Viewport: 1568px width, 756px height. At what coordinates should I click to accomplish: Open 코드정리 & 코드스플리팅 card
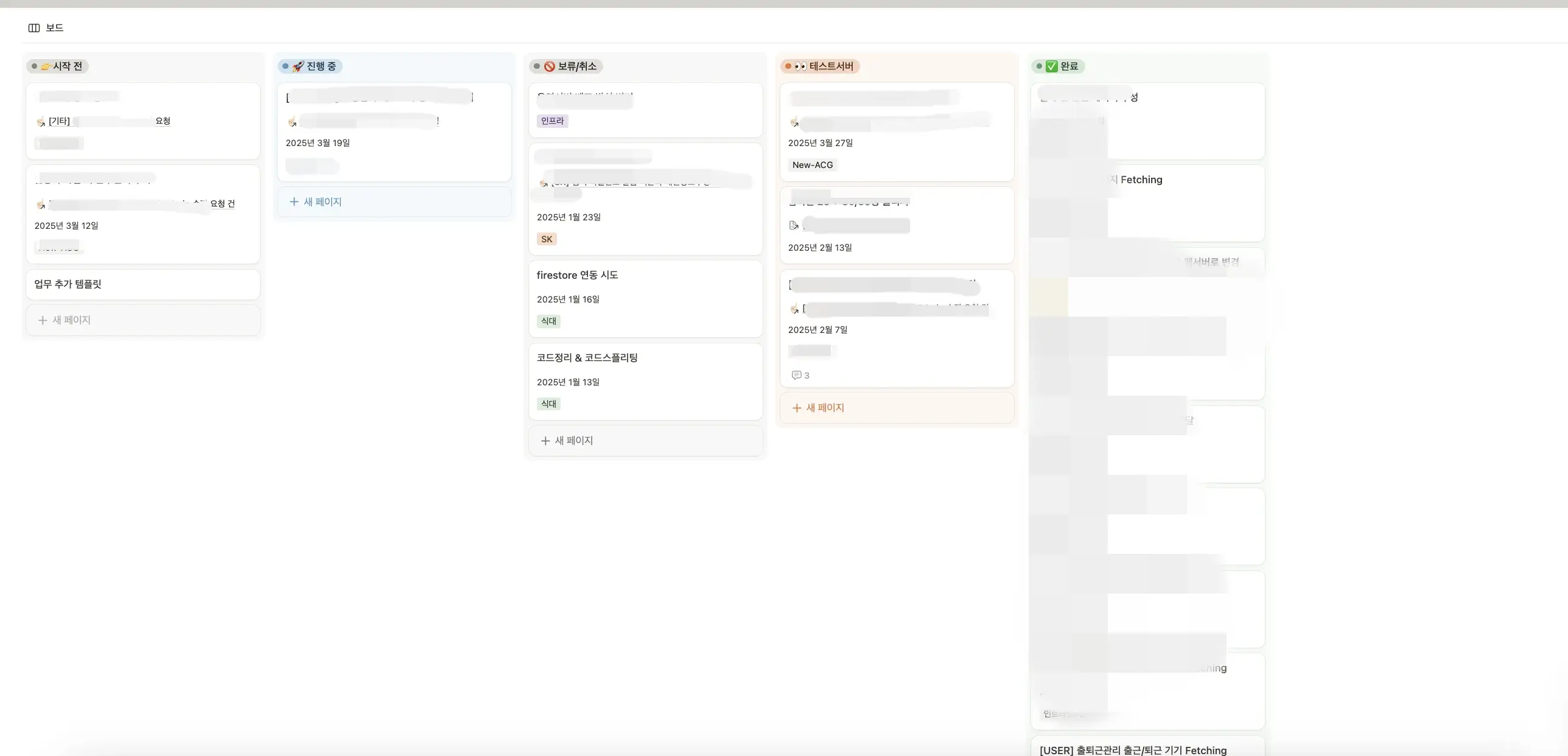[x=587, y=358]
